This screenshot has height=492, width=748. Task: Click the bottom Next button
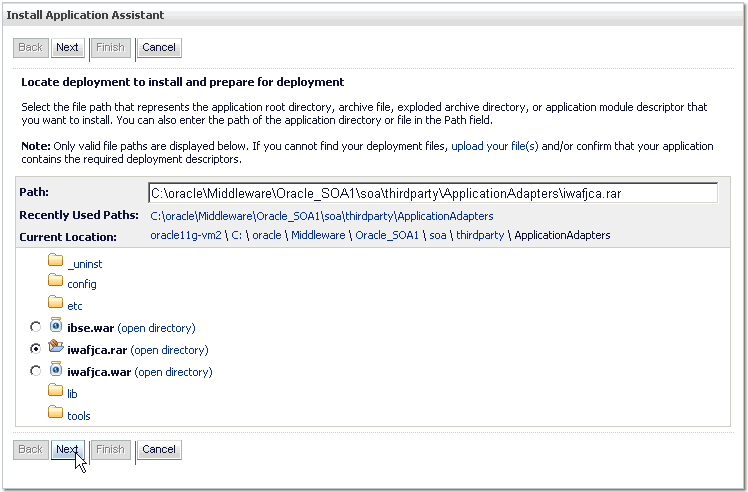(x=67, y=450)
